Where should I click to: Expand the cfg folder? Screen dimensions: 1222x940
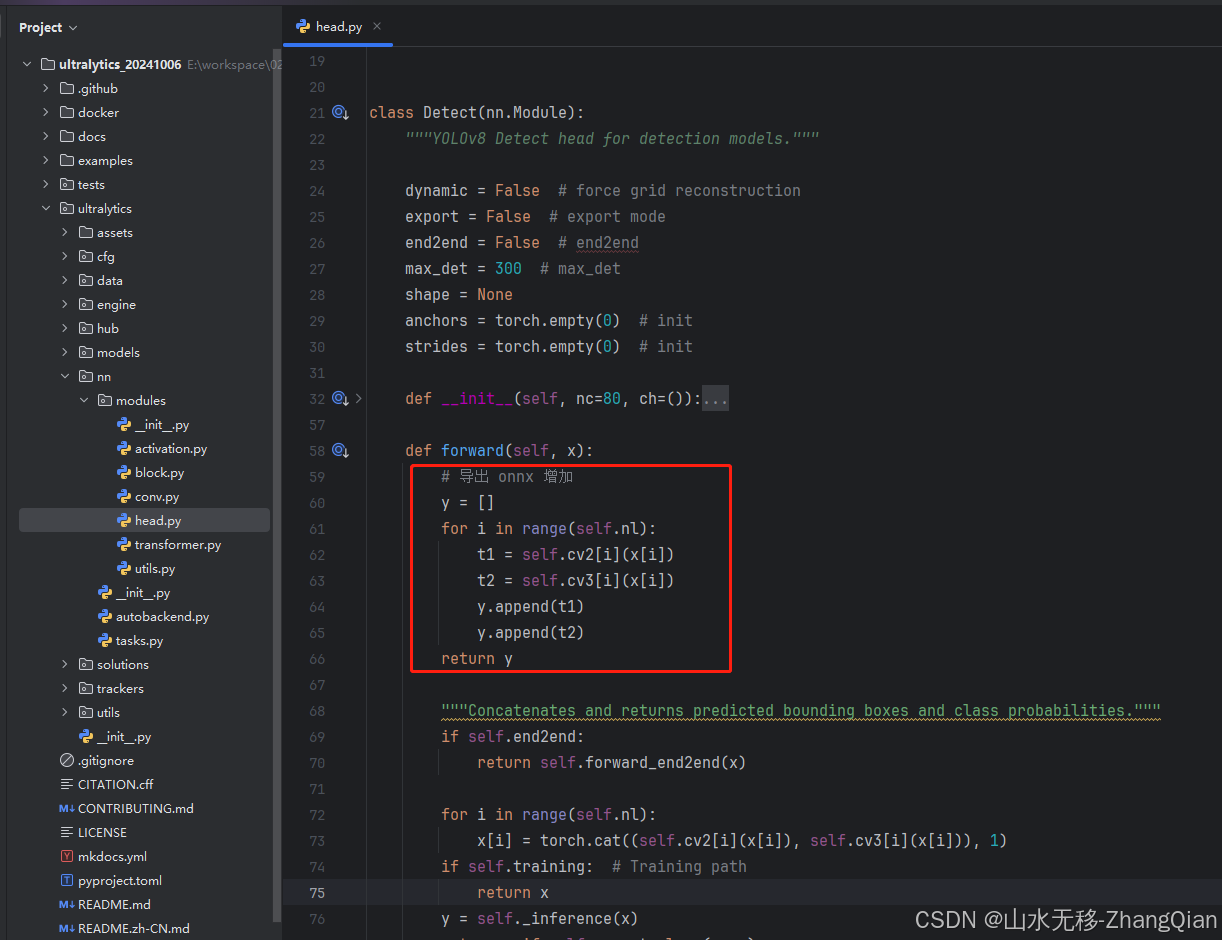pos(65,256)
